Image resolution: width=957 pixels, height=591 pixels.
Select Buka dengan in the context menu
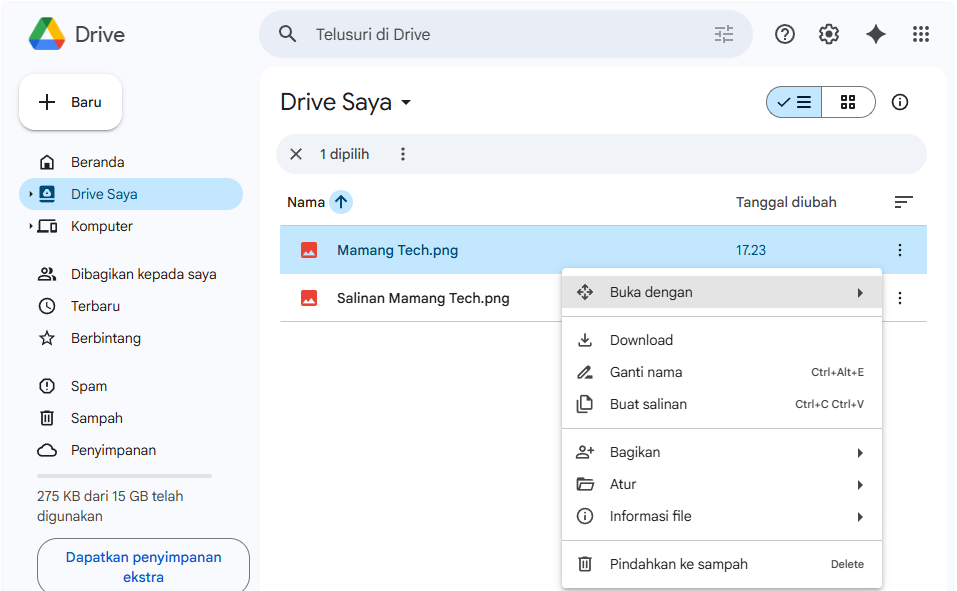[721, 292]
